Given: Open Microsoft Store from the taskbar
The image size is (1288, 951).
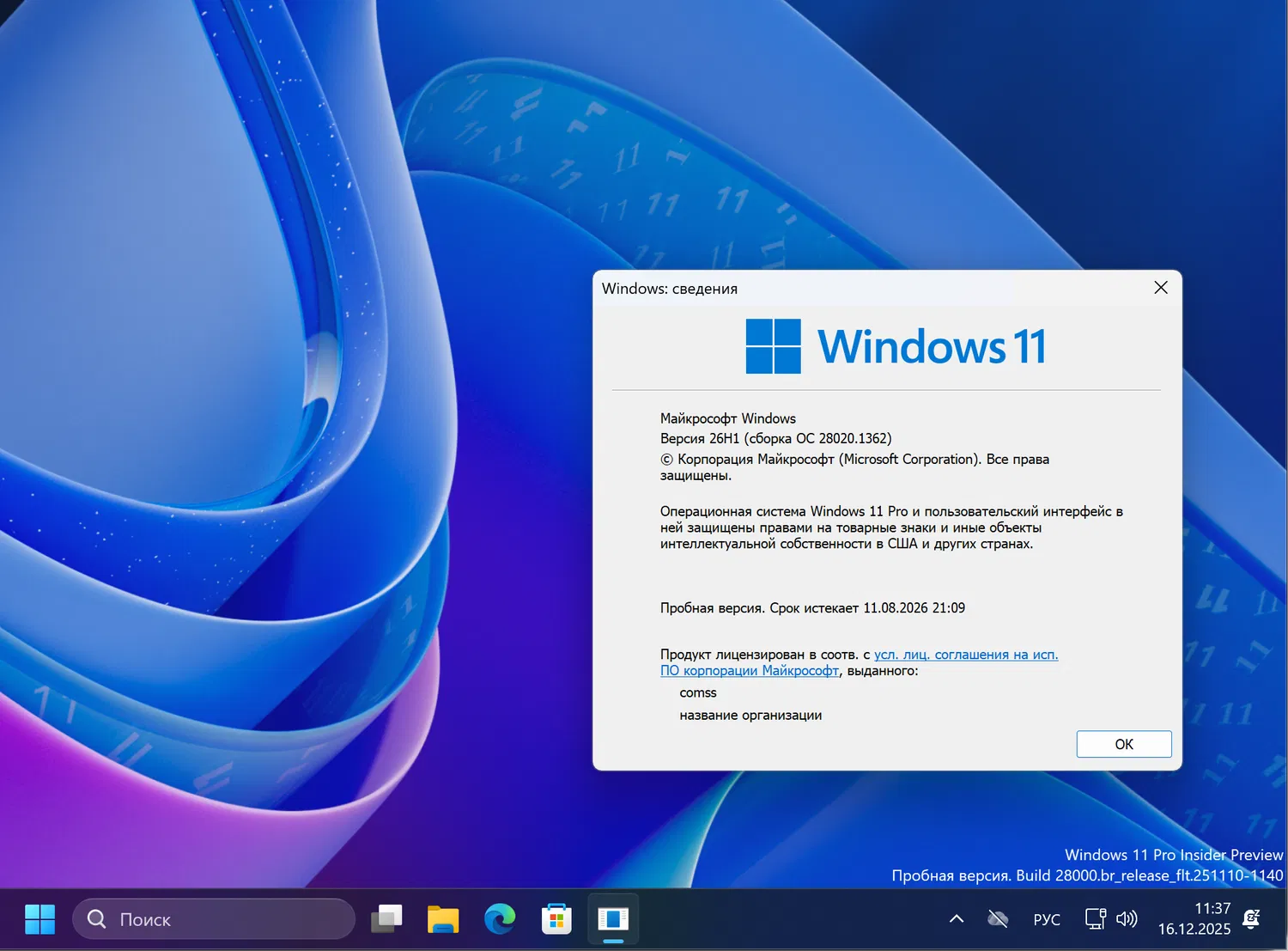Looking at the screenshot, I should point(556,919).
